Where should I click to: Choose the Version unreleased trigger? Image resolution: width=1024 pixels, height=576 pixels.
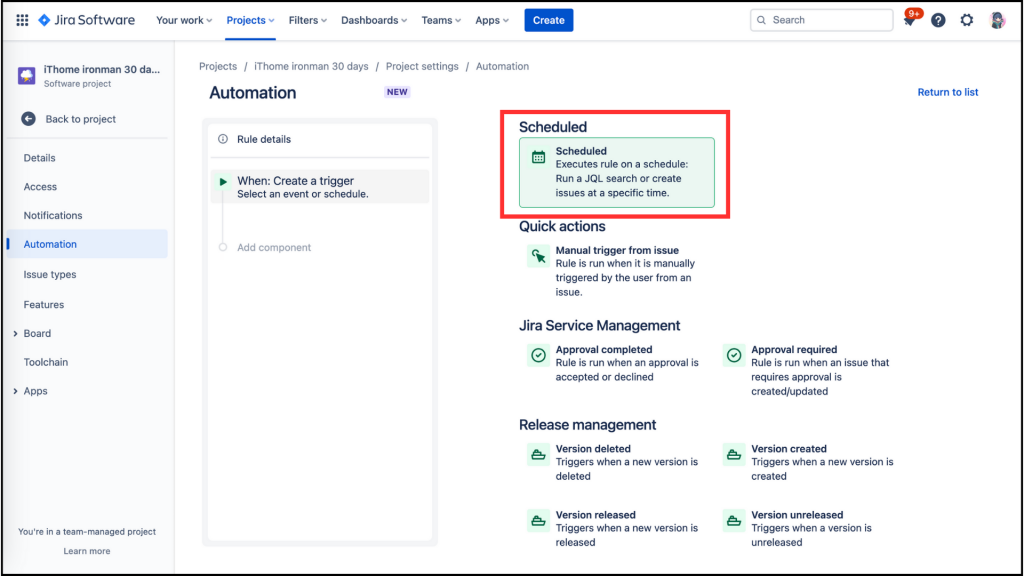812,528
